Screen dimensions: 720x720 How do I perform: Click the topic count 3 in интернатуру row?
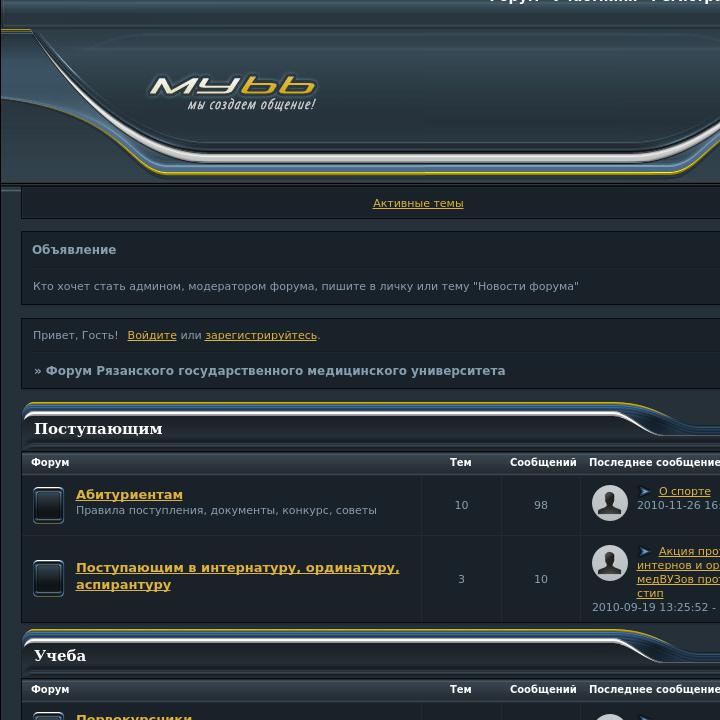(x=461, y=579)
